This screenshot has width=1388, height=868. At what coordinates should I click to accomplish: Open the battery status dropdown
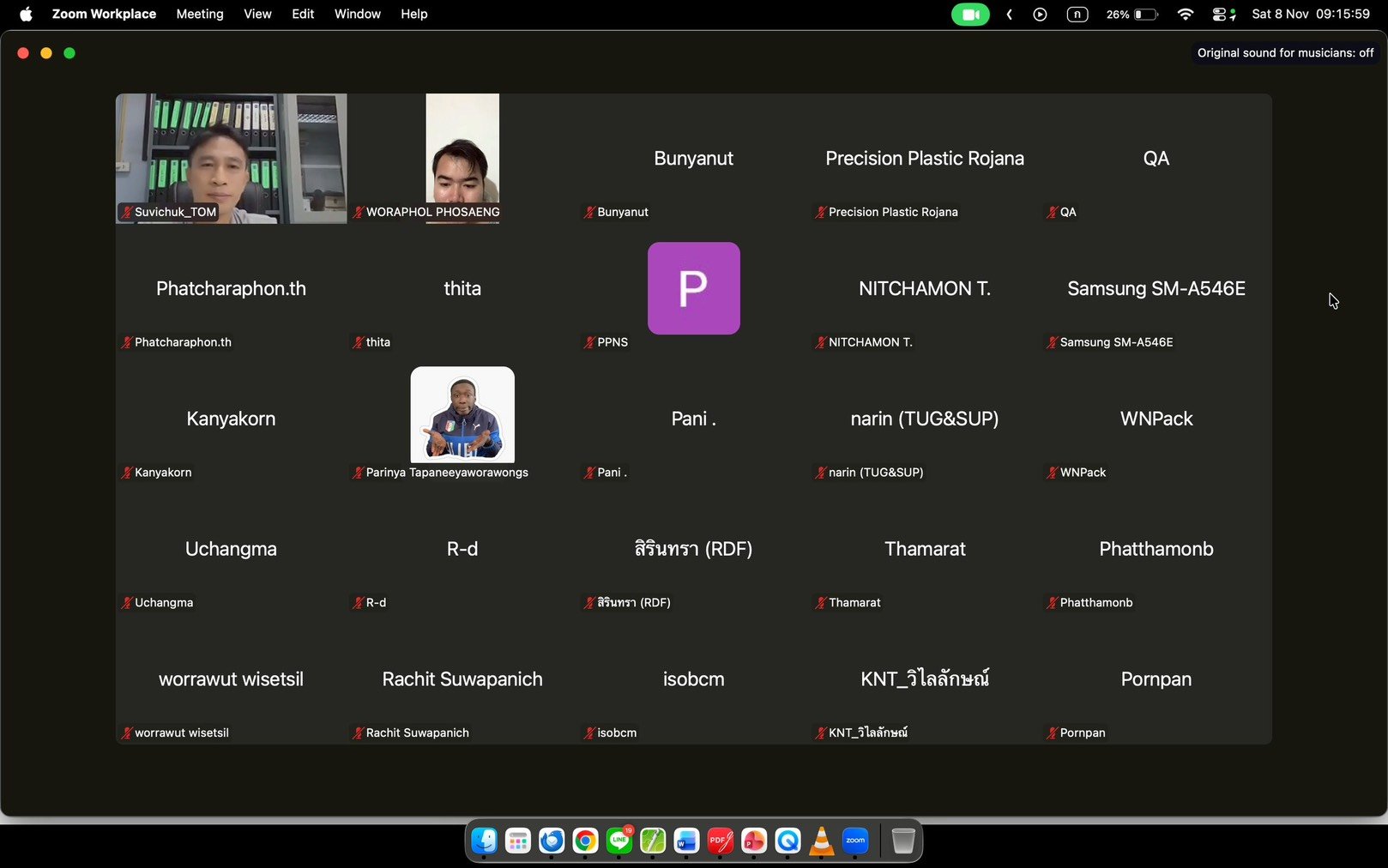click(x=1132, y=15)
